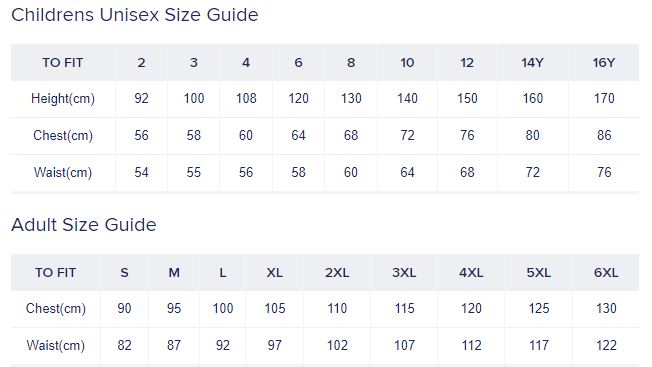Select height value 170 cell
Viewport: 652px width, 367px height.
click(x=604, y=99)
